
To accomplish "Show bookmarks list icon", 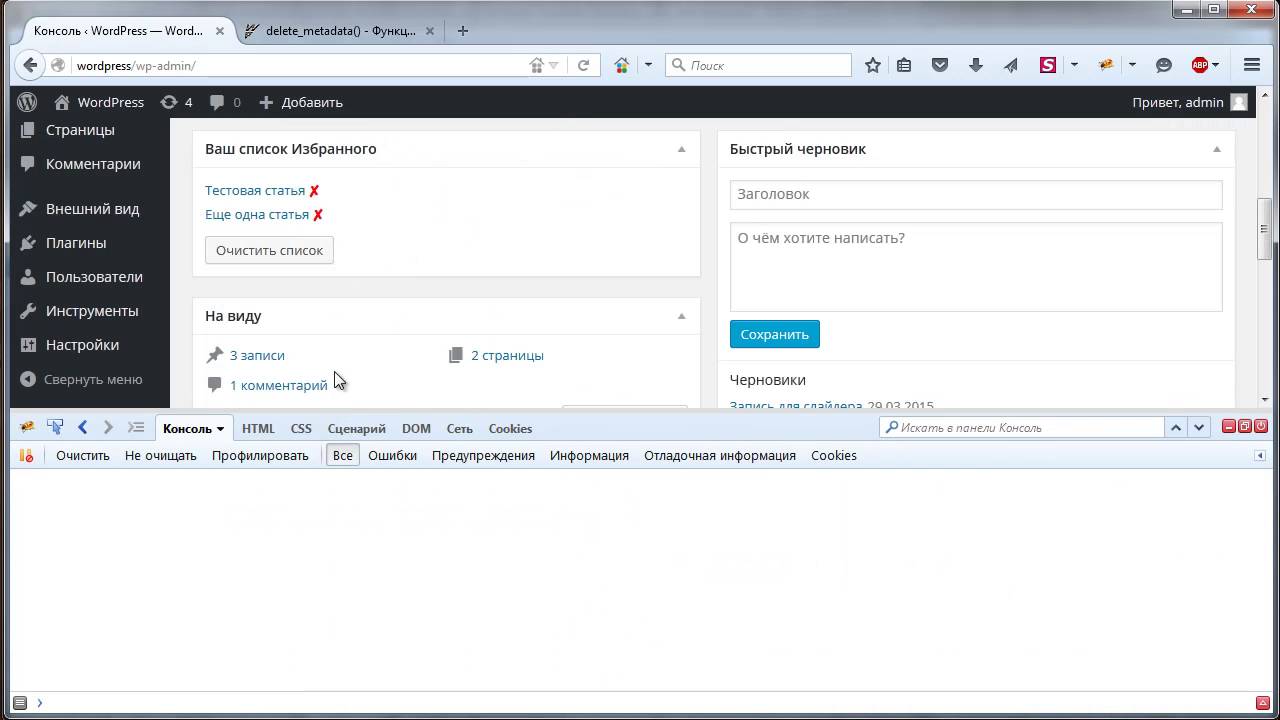I will tap(904, 65).
